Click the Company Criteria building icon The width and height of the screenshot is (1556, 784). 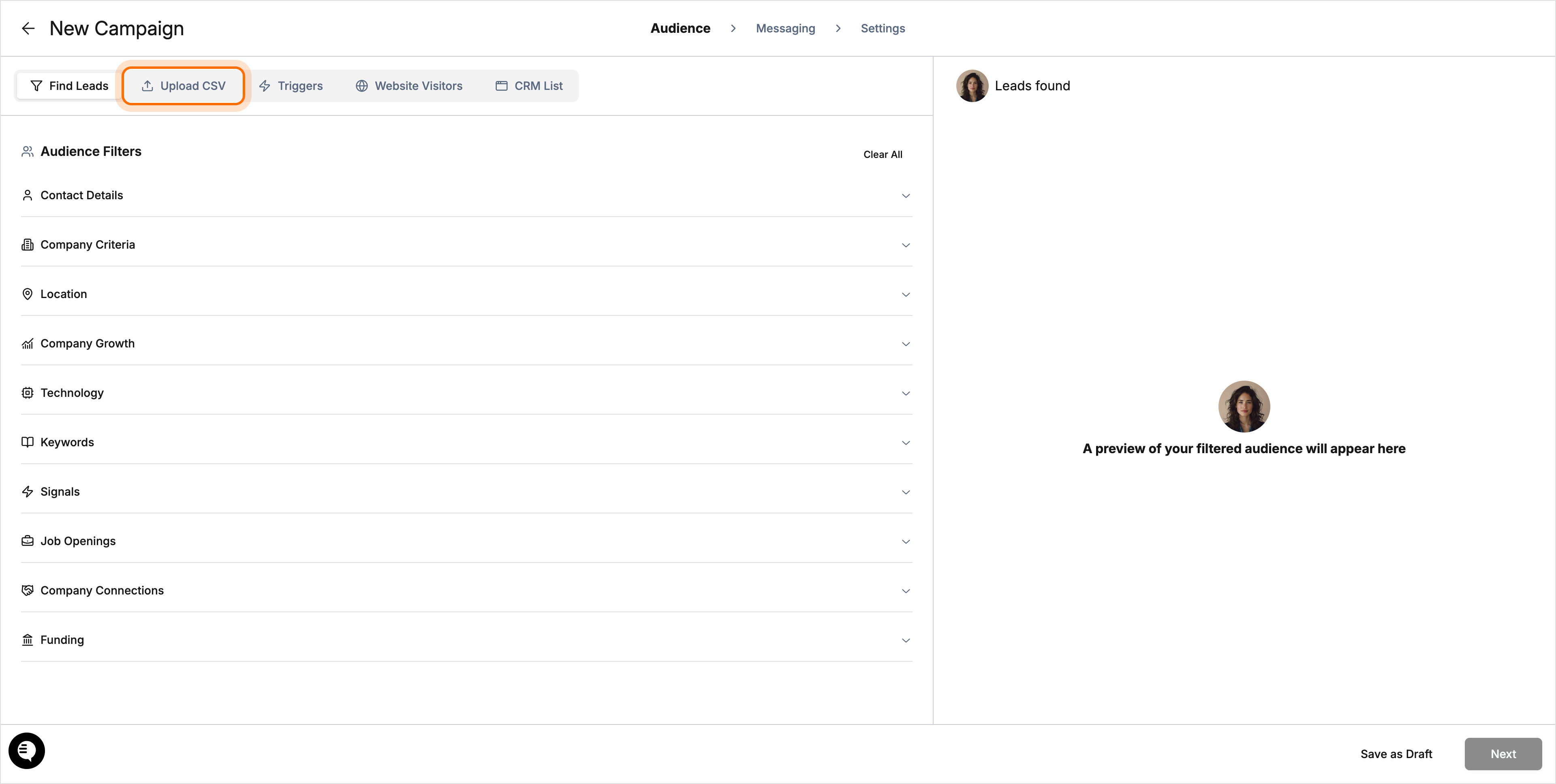pos(27,245)
